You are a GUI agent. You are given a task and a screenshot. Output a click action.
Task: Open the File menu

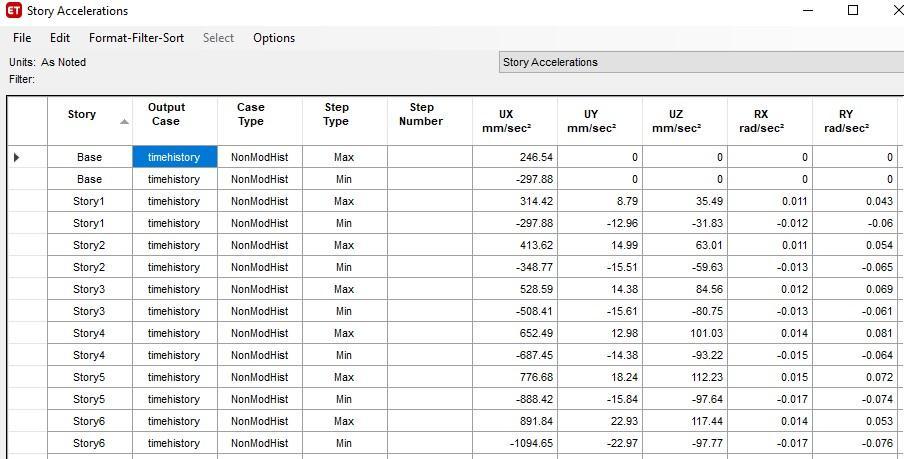pos(22,38)
